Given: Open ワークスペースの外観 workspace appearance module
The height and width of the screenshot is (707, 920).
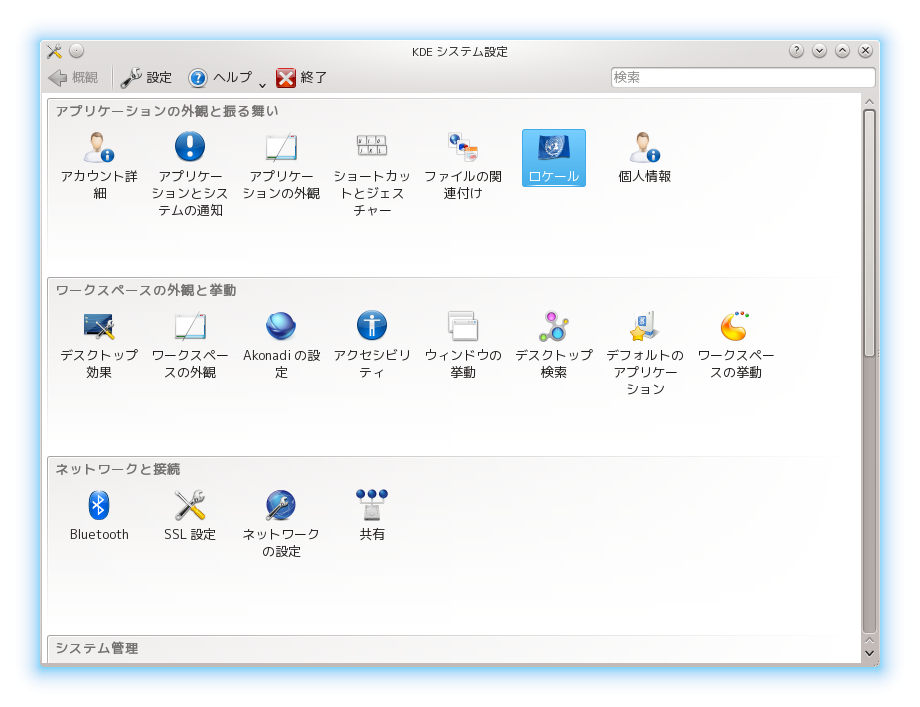Looking at the screenshot, I should (x=190, y=345).
